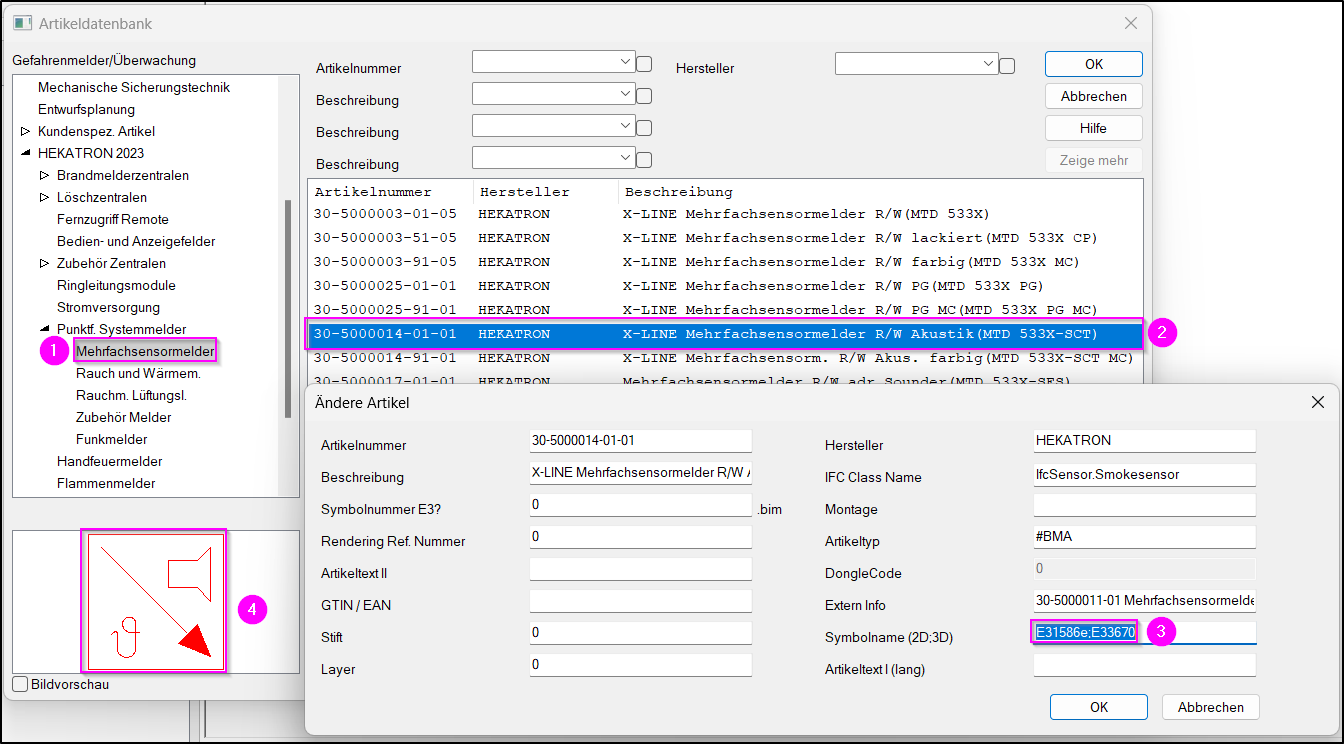Click the symbol preview thumbnail
Viewport: 1344px width, 744px height.
pyautogui.click(x=154, y=600)
